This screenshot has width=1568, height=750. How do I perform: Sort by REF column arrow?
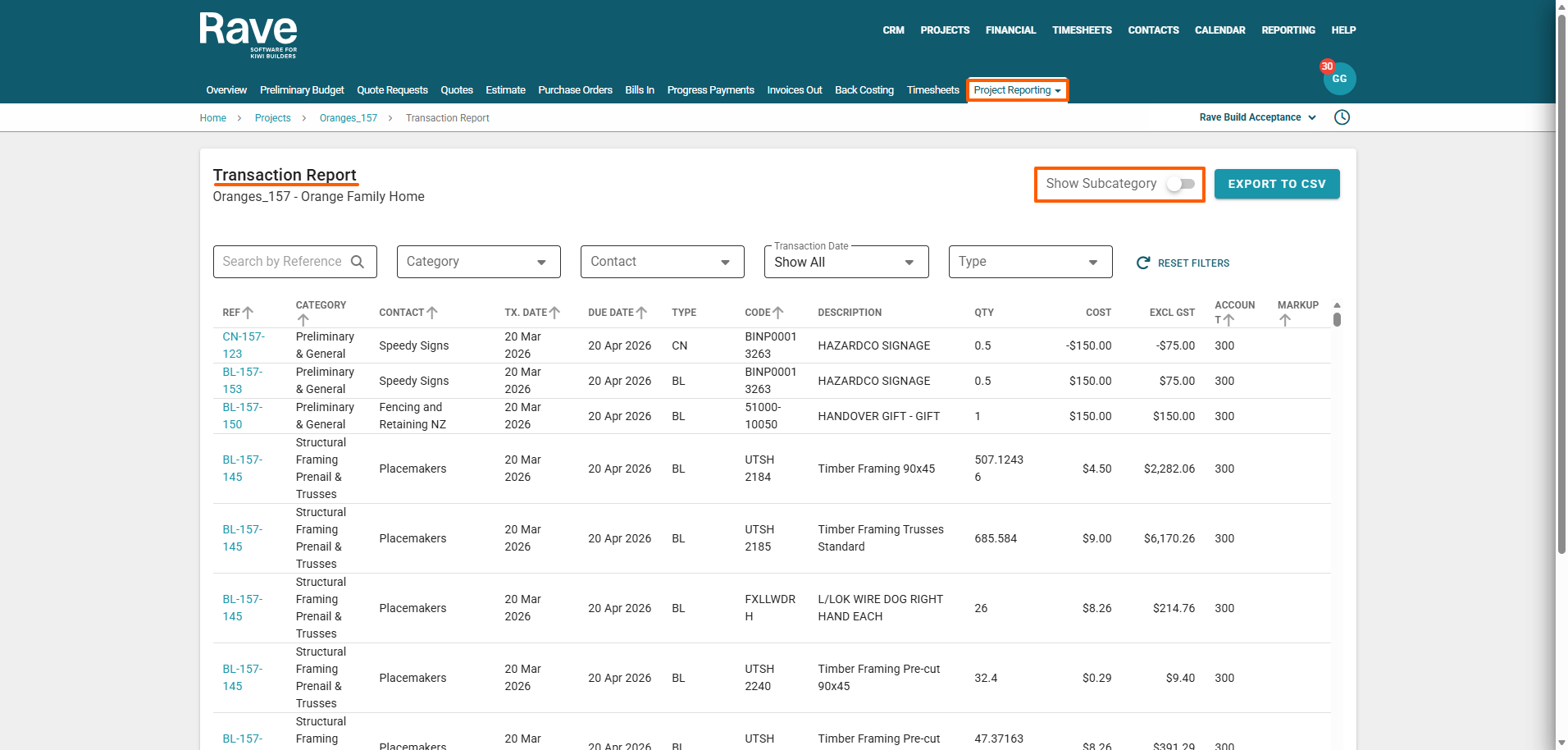pos(248,313)
